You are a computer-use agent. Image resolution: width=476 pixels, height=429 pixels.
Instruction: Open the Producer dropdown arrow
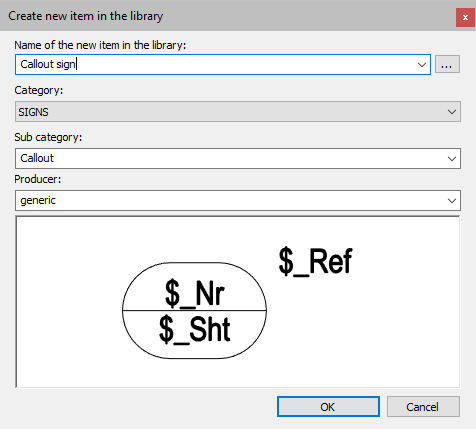point(452,201)
